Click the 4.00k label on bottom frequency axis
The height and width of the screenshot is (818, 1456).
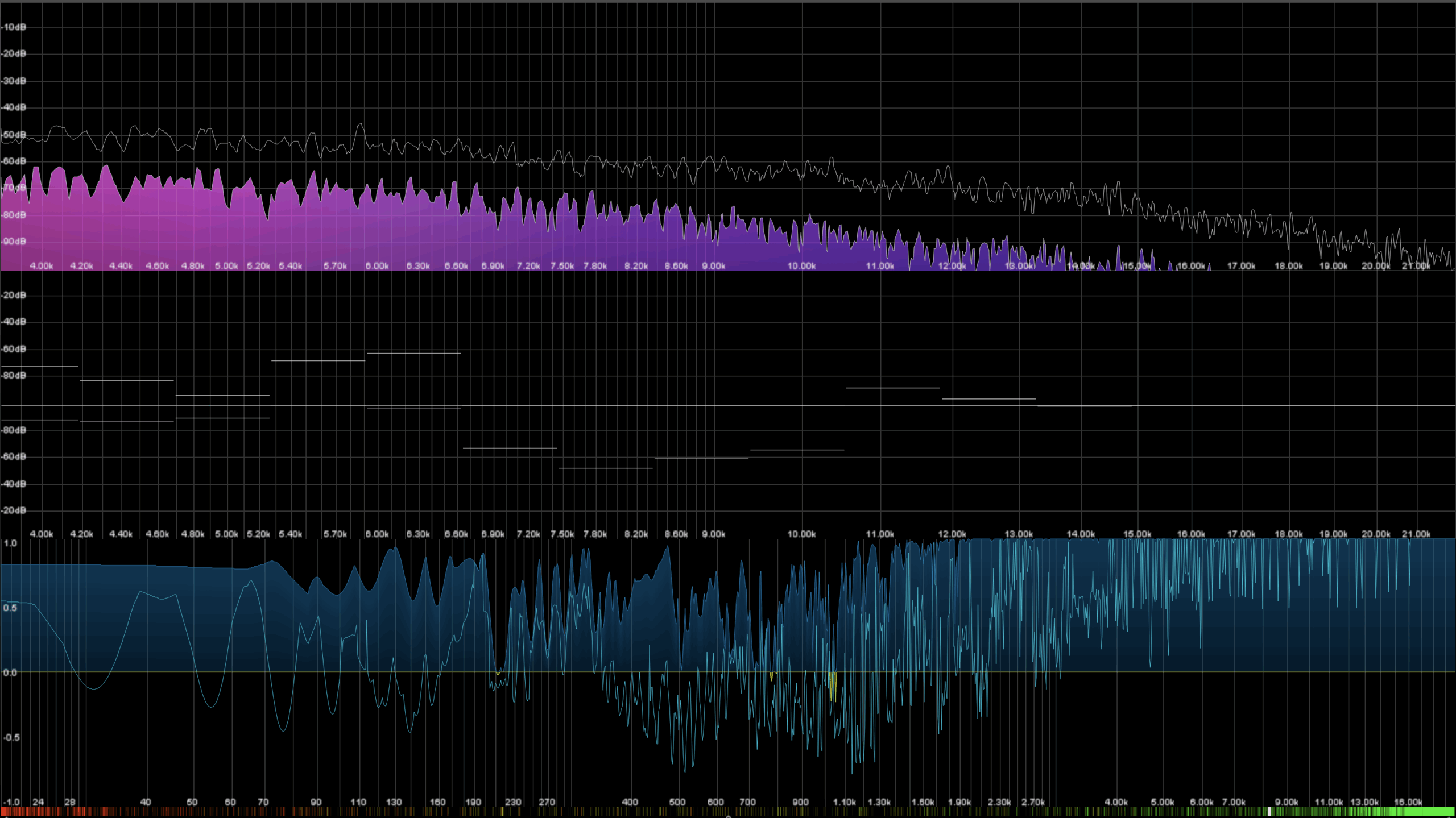point(1116,802)
